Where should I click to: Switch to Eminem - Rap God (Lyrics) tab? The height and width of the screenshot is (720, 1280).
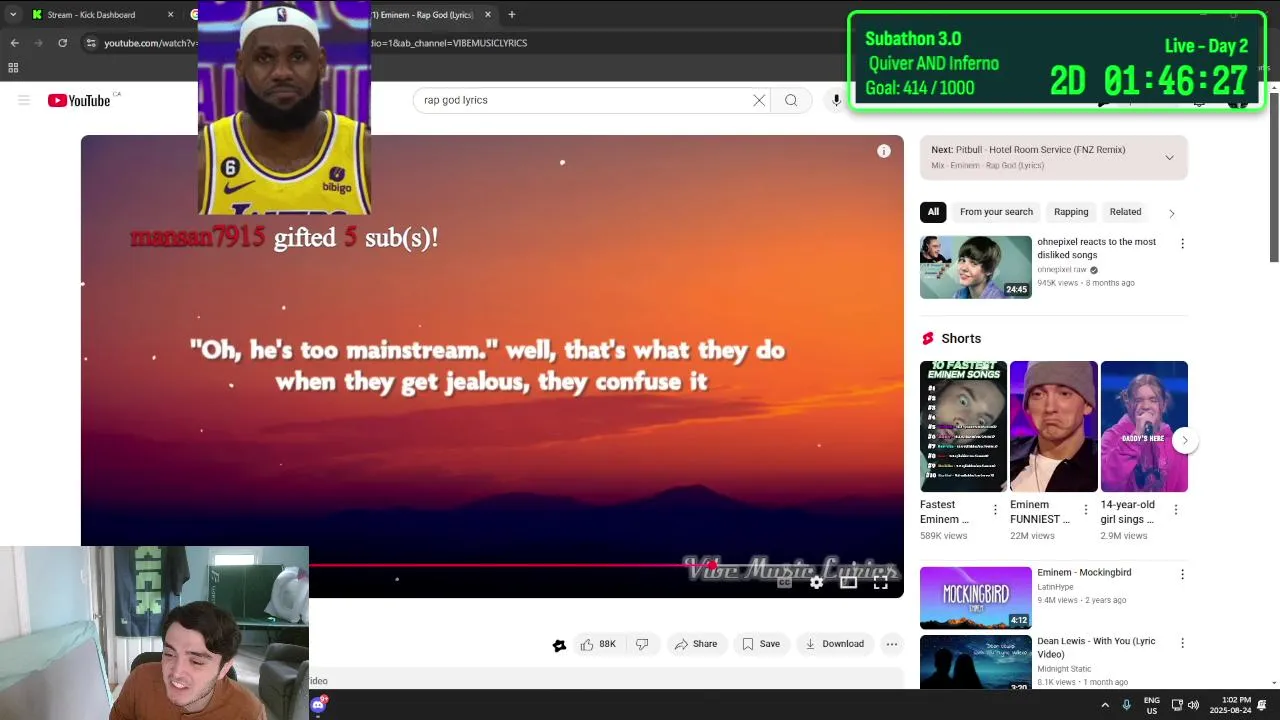[430, 15]
